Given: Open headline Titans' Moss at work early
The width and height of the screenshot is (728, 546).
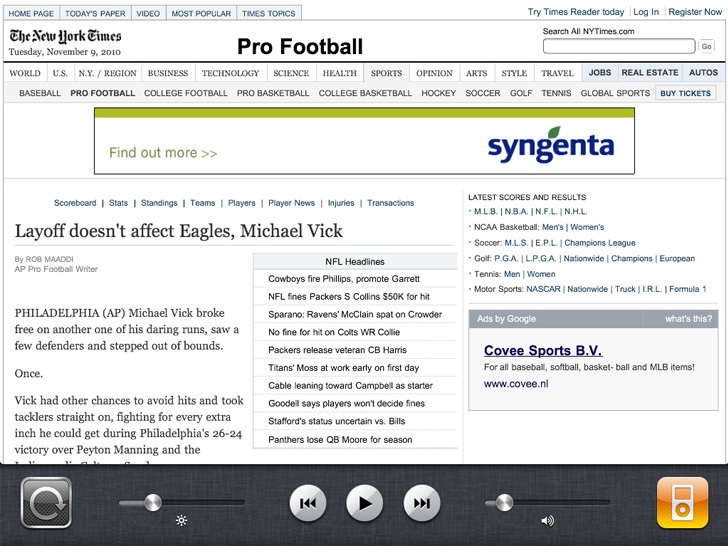Looking at the screenshot, I should click(x=344, y=368).
